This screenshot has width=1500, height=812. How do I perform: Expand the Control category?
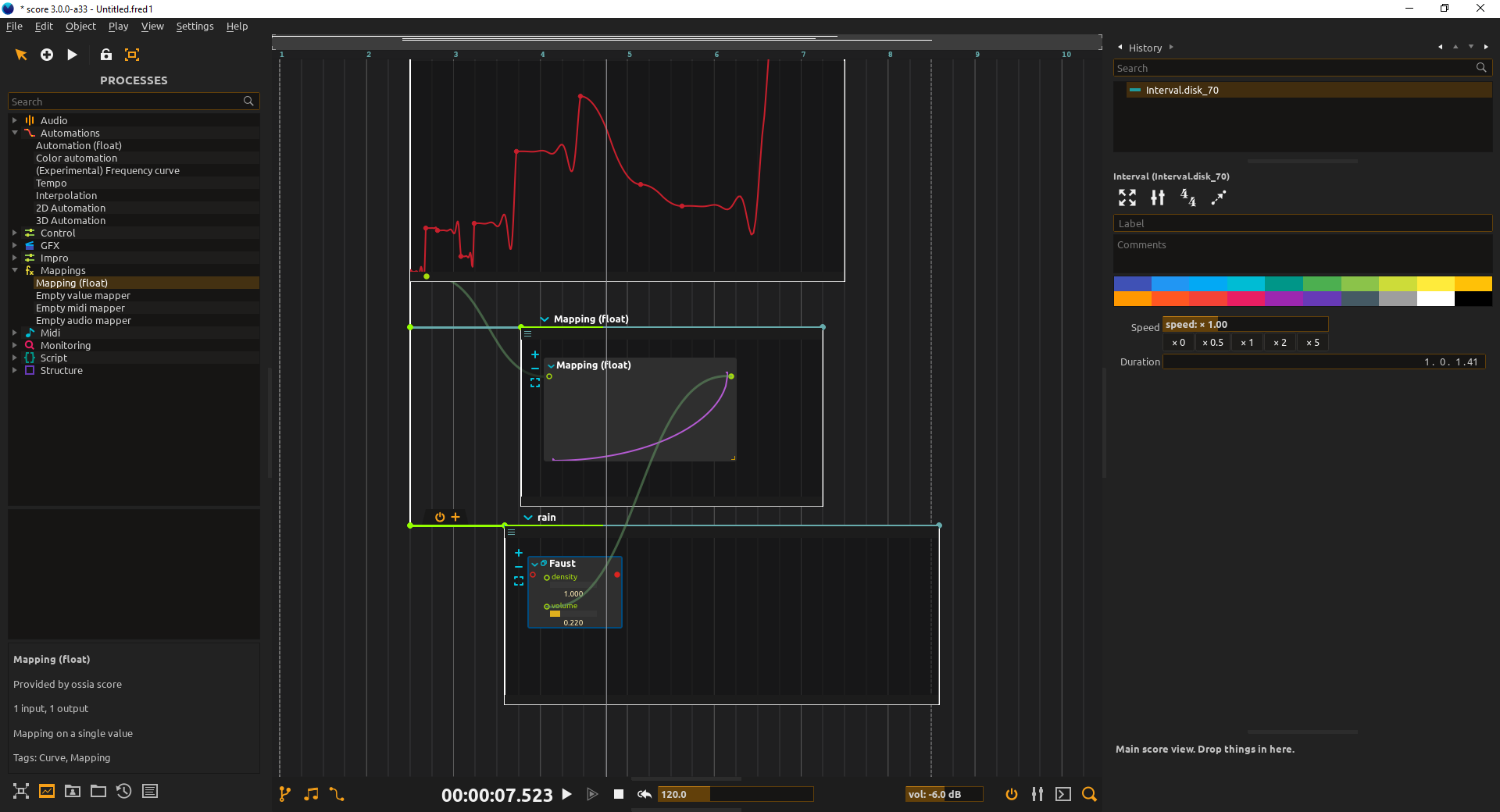[x=15, y=233]
